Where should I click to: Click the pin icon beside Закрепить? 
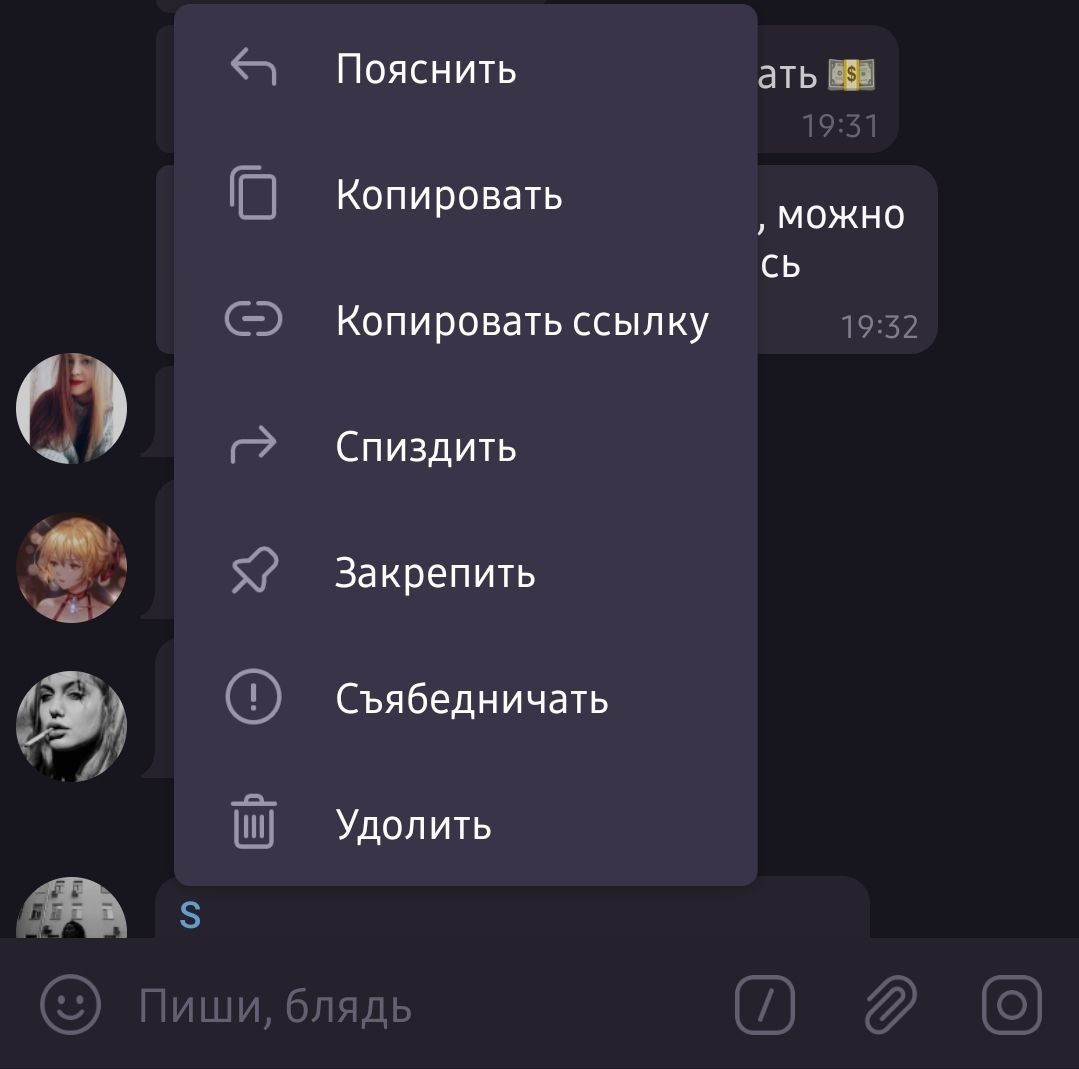tap(254, 571)
